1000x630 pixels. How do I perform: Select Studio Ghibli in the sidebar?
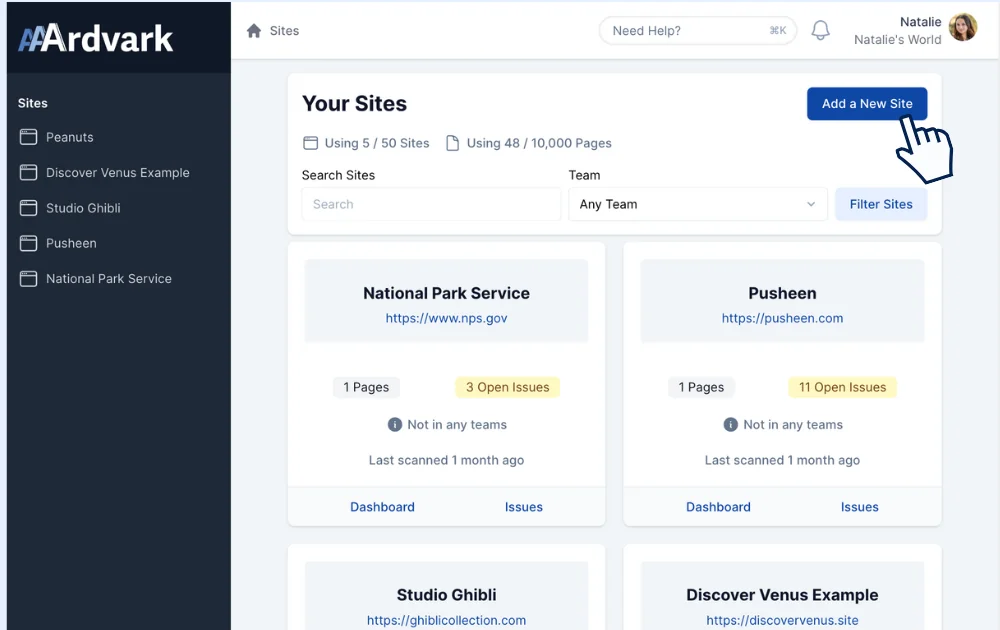(83, 208)
